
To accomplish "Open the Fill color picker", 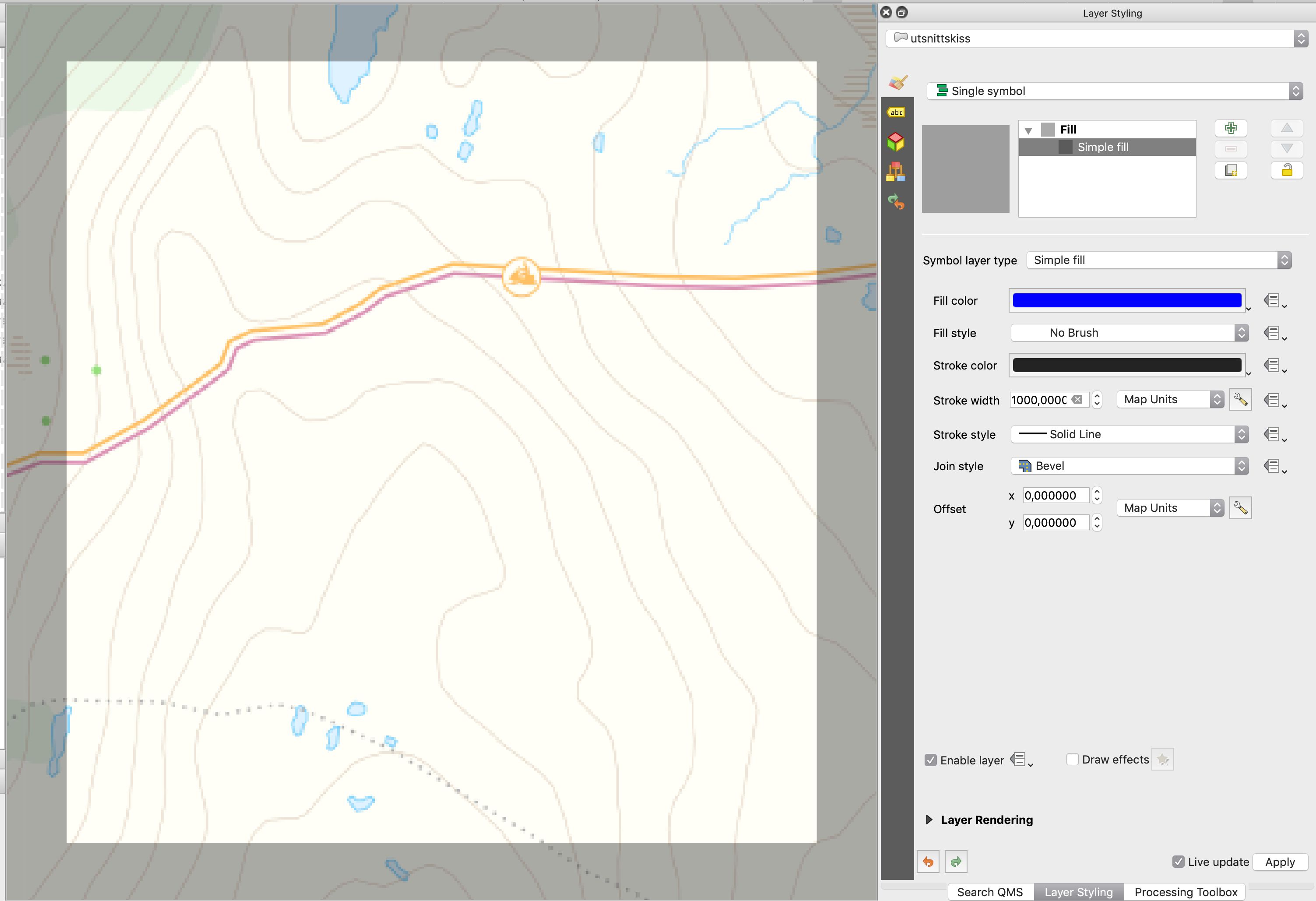I will [x=1126, y=300].
